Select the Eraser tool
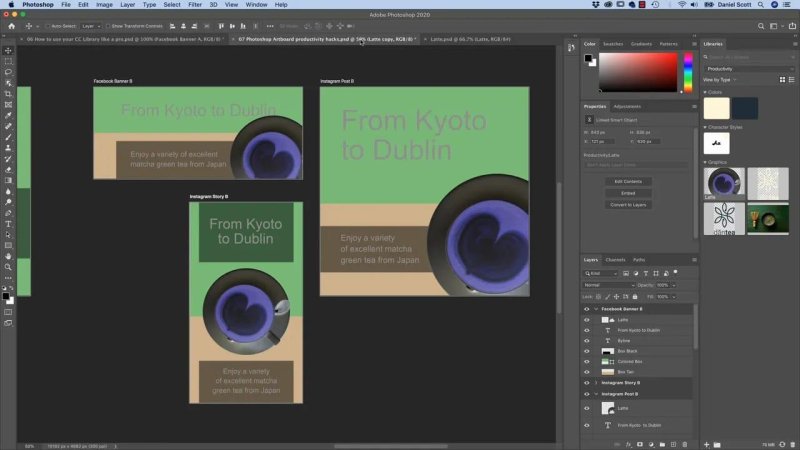 click(8, 169)
